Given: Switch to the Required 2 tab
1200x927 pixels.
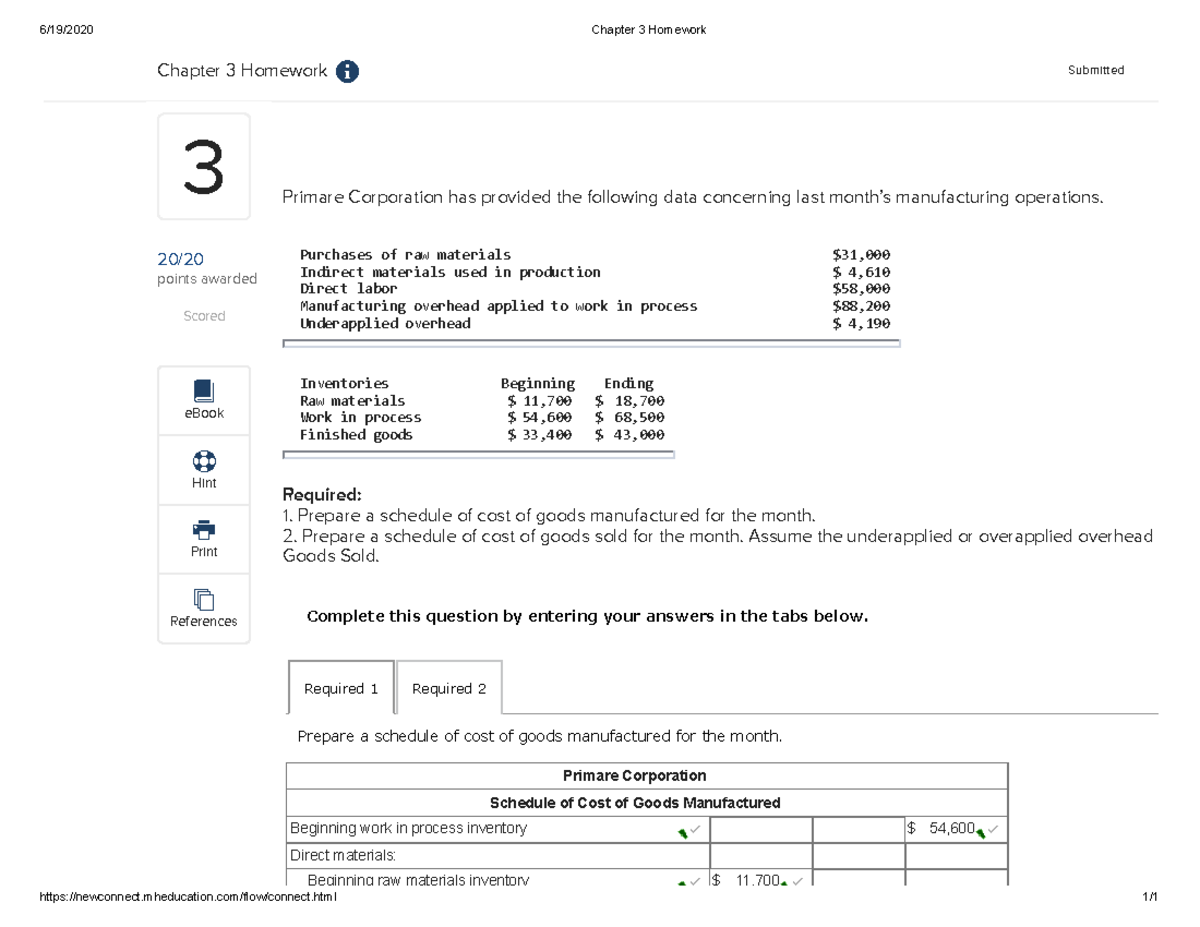Looking at the screenshot, I should (449, 687).
